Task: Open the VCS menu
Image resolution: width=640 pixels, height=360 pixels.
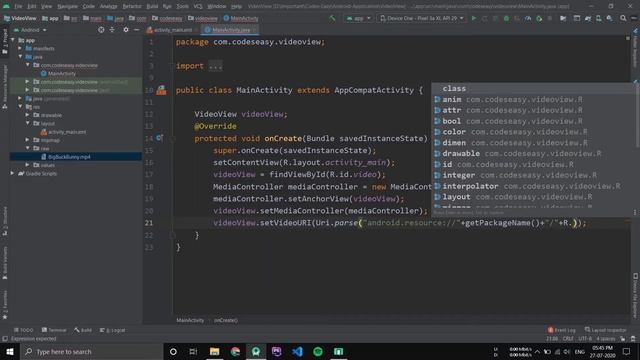Action: tap(198, 6)
